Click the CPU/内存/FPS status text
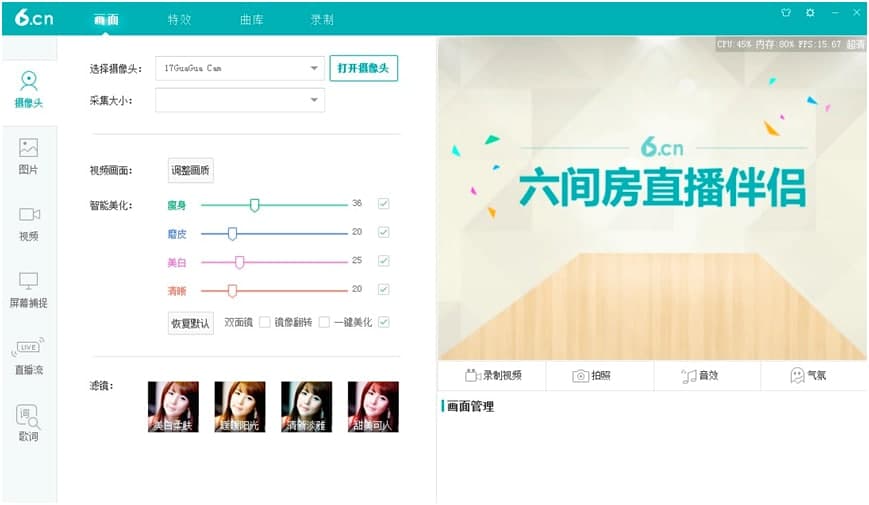 click(779, 44)
